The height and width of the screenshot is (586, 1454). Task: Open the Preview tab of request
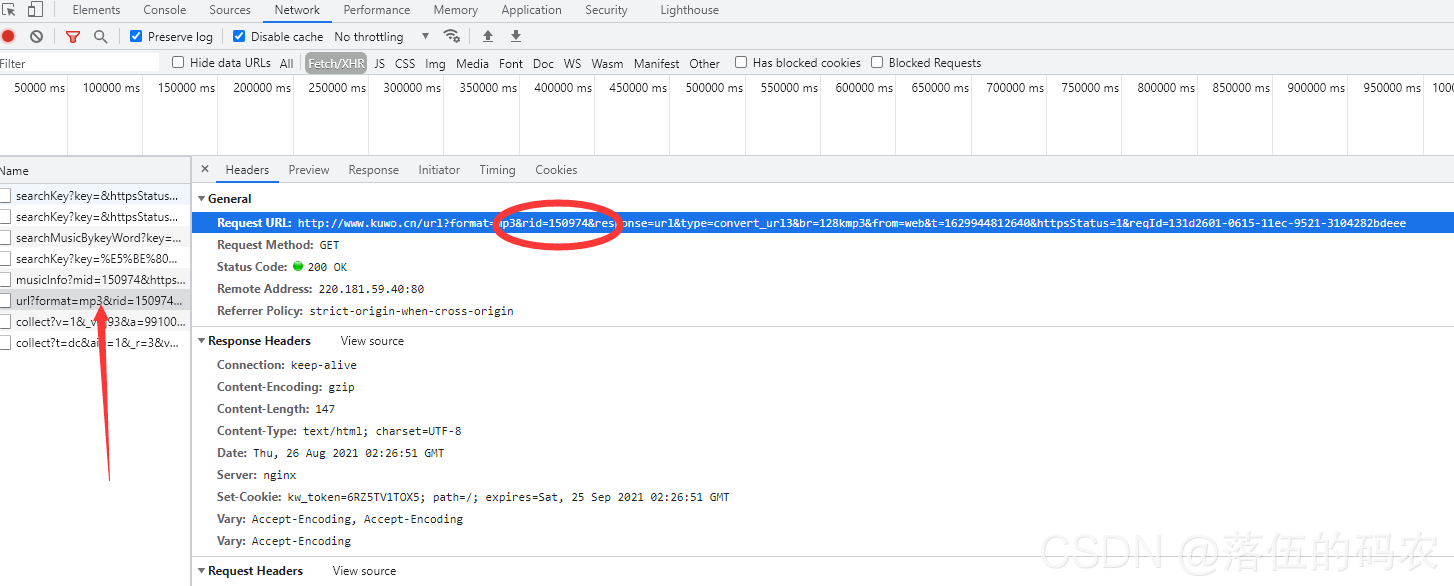coord(309,170)
